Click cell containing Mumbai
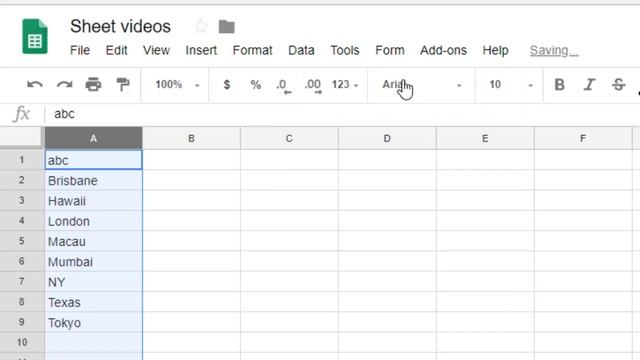 point(93,261)
